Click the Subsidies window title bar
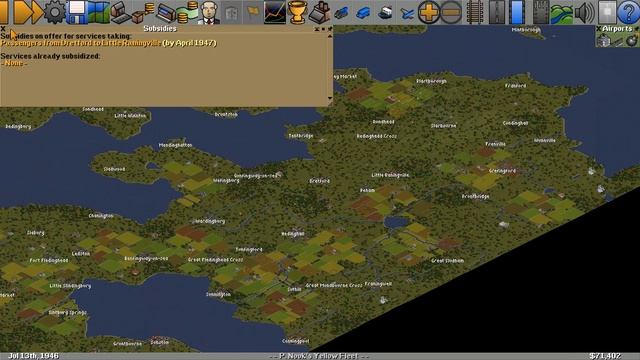This screenshot has height=360, width=640. [160, 29]
